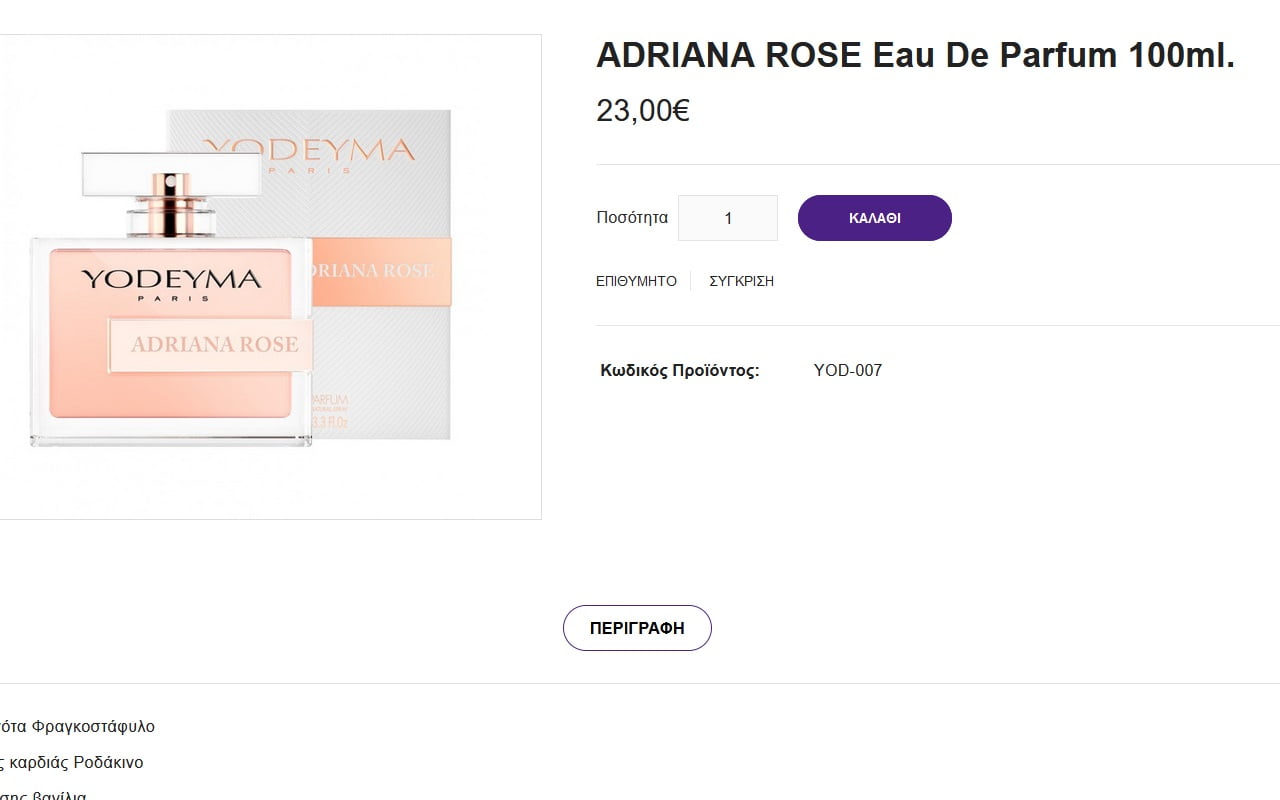The image size is (1280, 800).
Task: Click the ADRIANA ROSE label on the bottle
Action: 214,345
